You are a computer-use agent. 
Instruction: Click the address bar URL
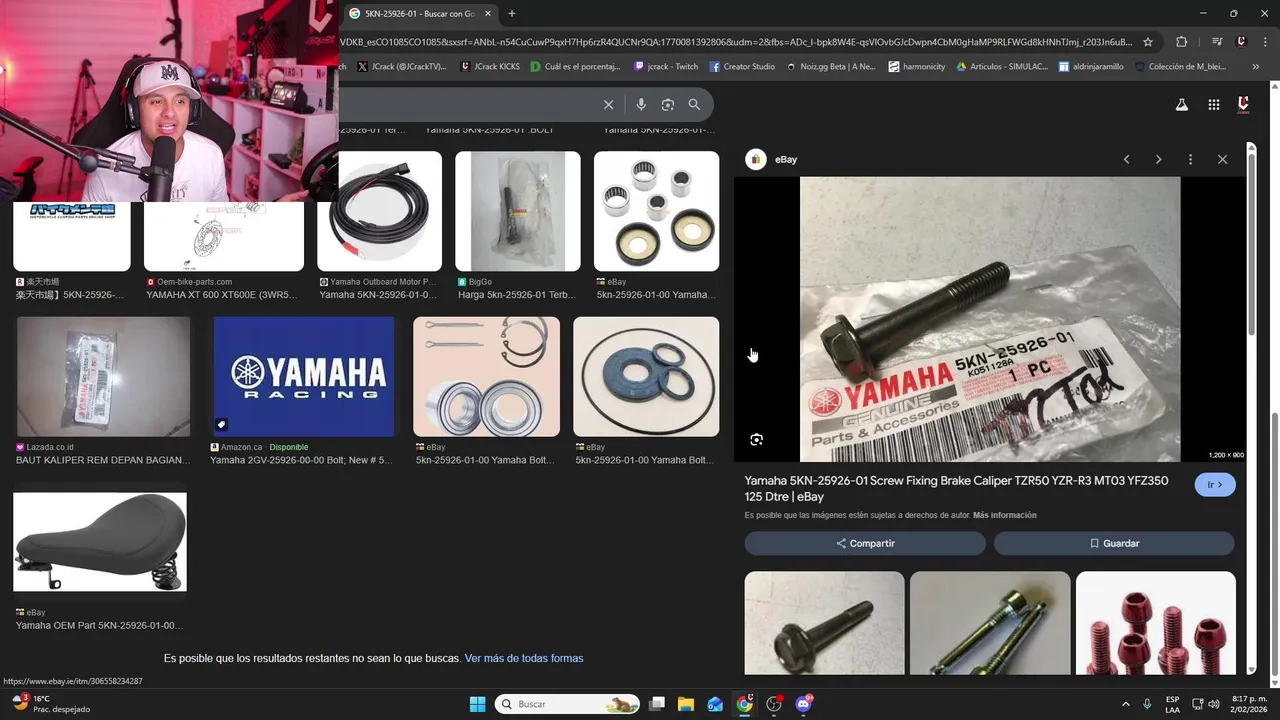pos(735,42)
